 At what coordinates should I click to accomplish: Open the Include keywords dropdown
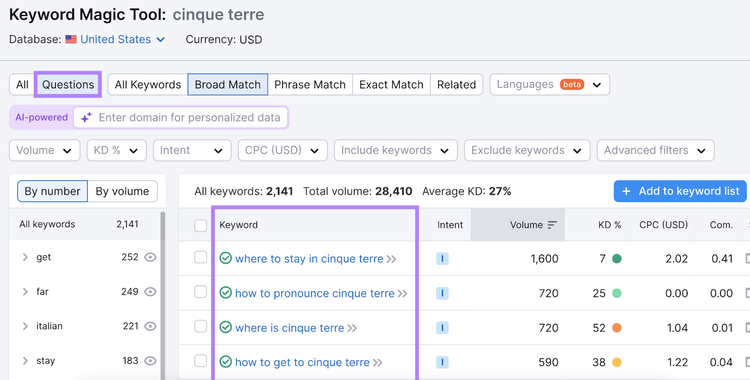click(396, 150)
